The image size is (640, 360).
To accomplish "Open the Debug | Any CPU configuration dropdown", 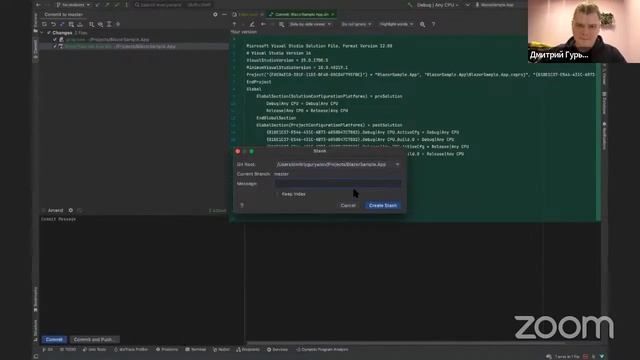I will [x=438, y=5].
